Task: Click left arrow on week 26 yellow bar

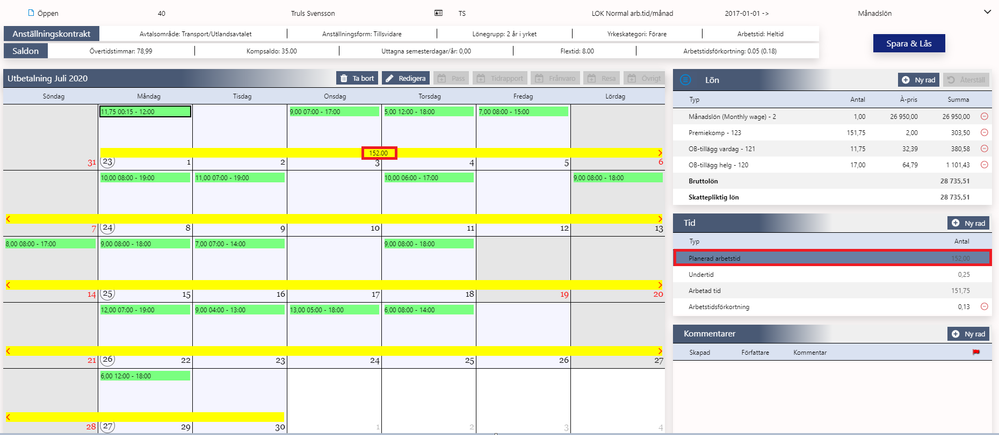Action: pyautogui.click(x=8, y=351)
